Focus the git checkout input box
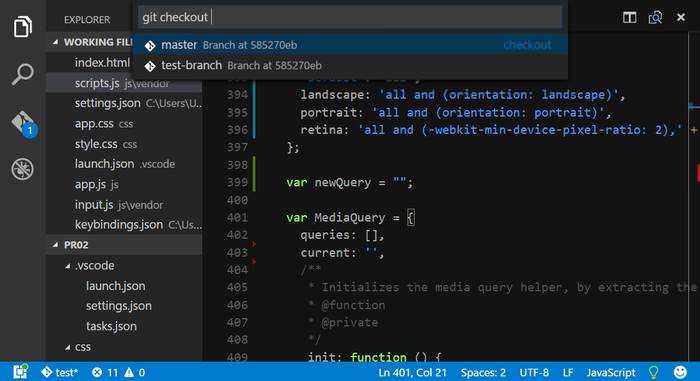Screen dimensions: 700x381 click(350, 17)
